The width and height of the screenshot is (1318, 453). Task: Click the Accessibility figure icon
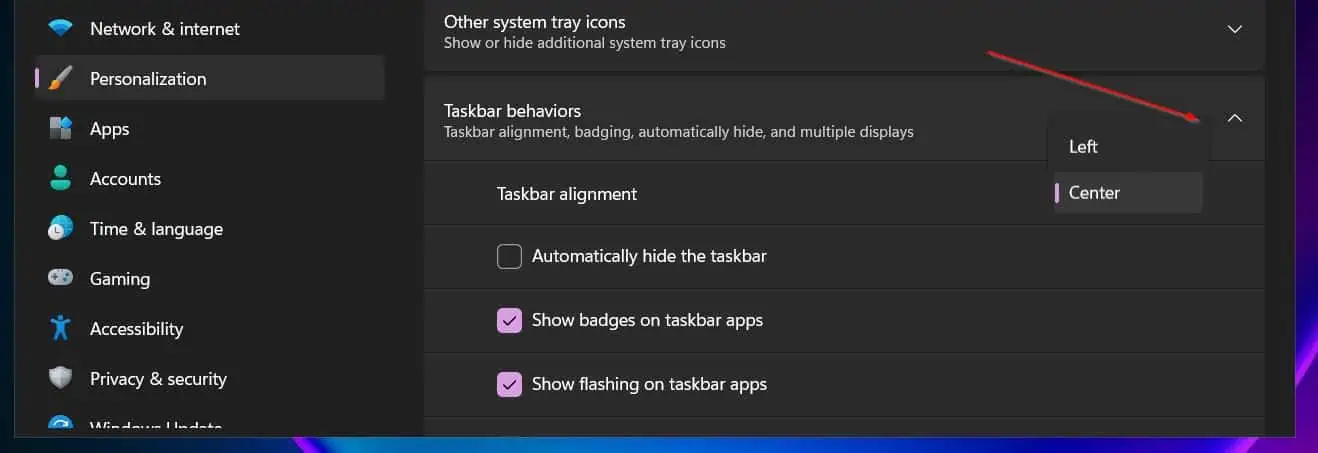point(61,329)
